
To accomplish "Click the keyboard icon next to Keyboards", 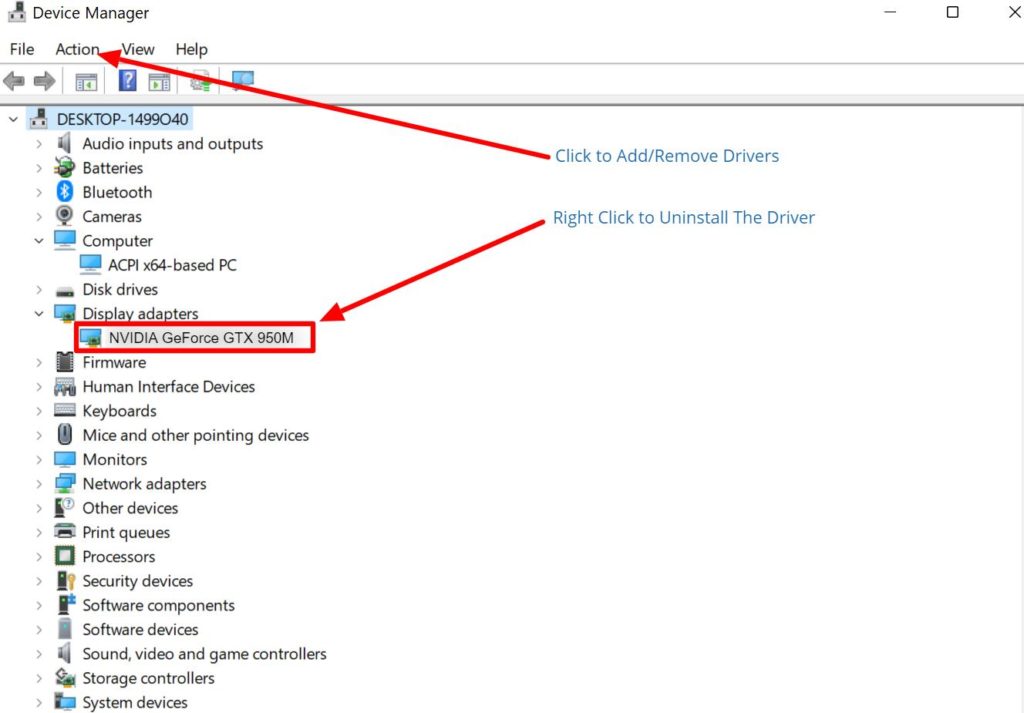I will 65,410.
